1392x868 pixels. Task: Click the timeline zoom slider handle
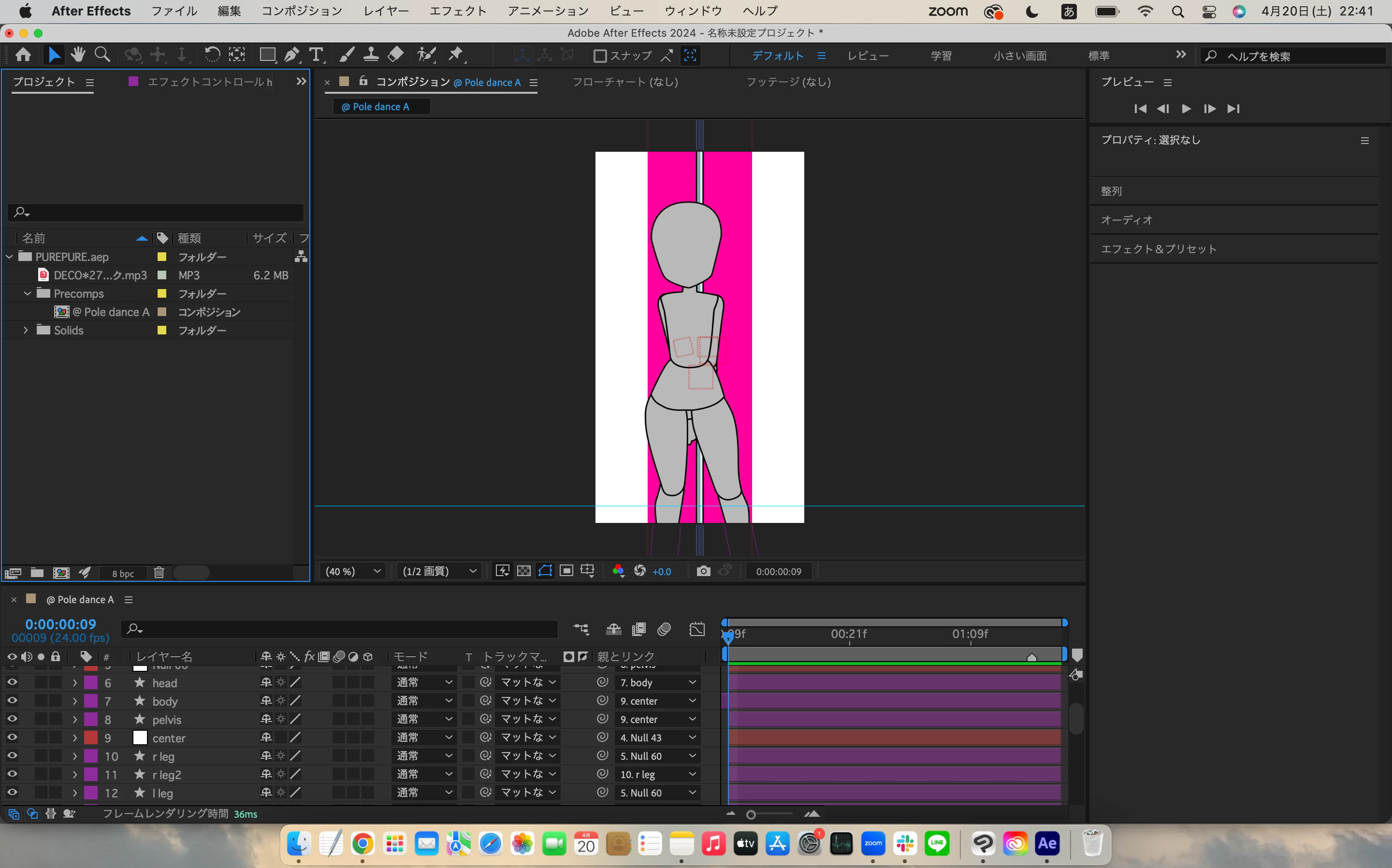click(751, 815)
